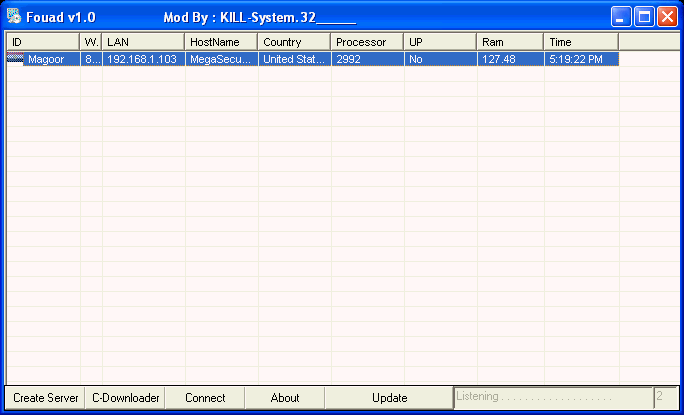
Task: Sort by the HostName column header
Action: click(x=221, y=42)
